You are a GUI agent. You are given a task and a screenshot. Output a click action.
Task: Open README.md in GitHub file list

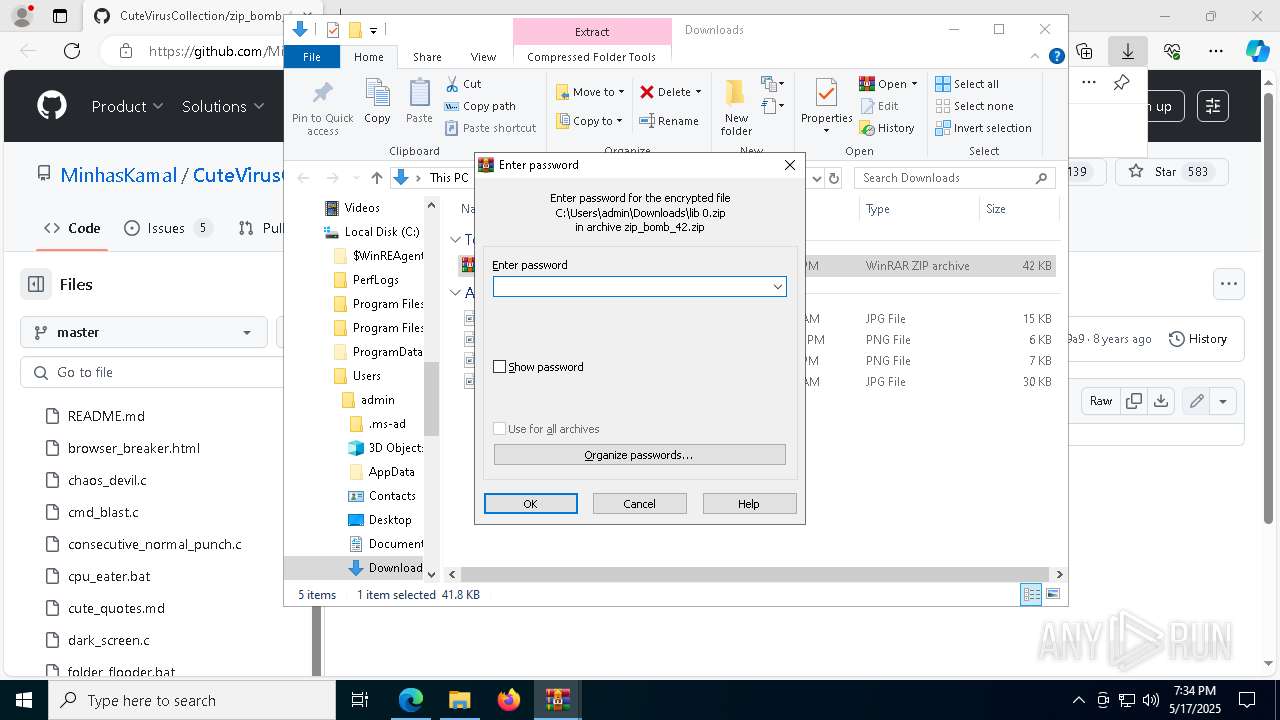106,416
